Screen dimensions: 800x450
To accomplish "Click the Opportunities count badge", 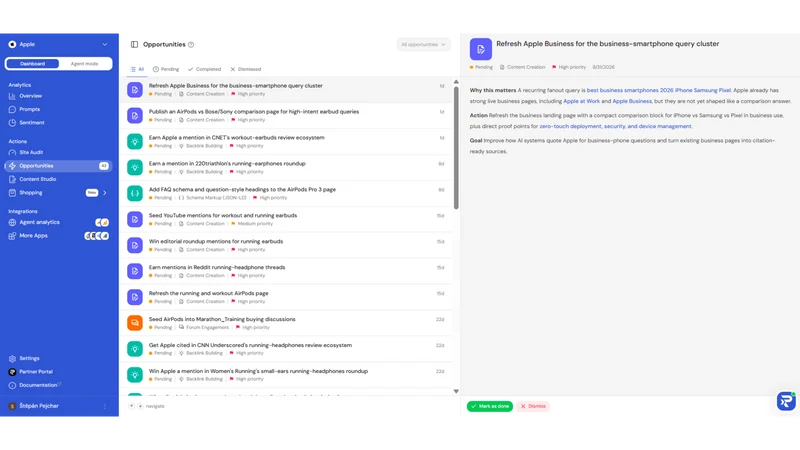I will pos(104,166).
